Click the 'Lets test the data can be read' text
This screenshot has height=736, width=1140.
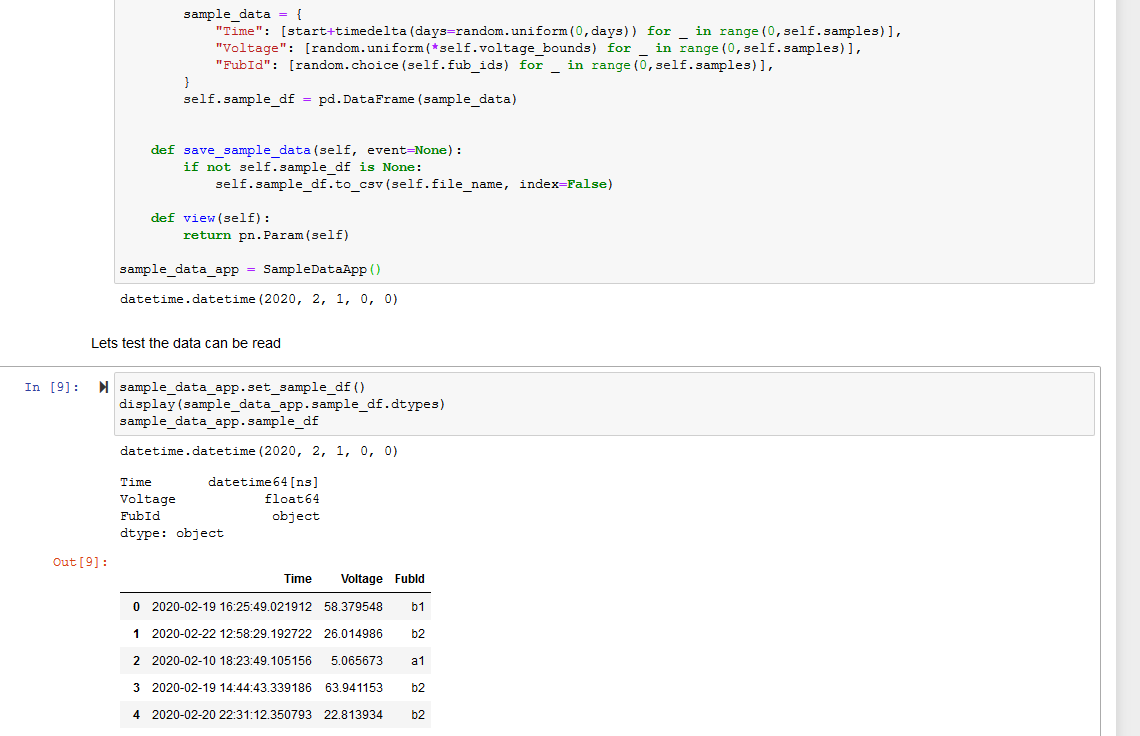185,343
